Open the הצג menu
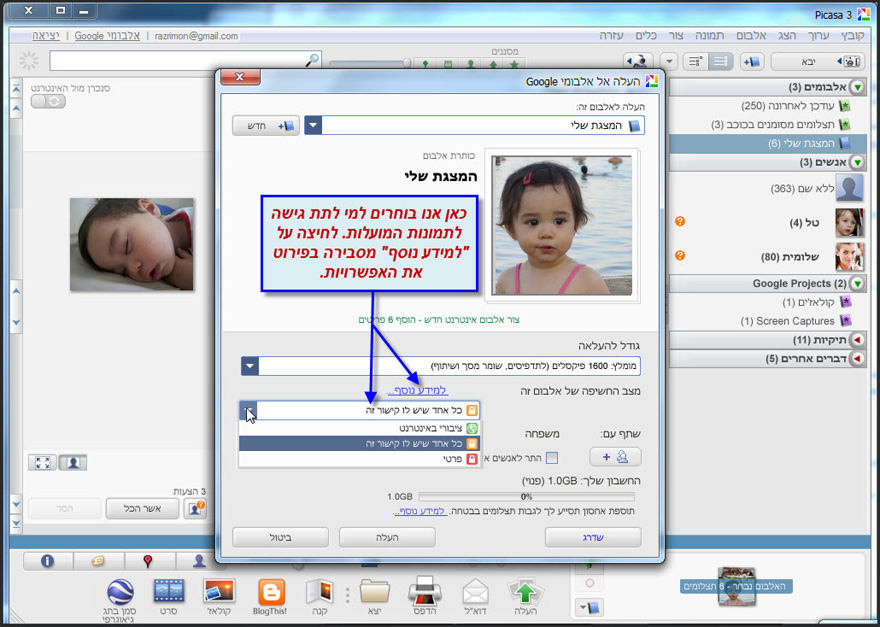 (x=787, y=35)
